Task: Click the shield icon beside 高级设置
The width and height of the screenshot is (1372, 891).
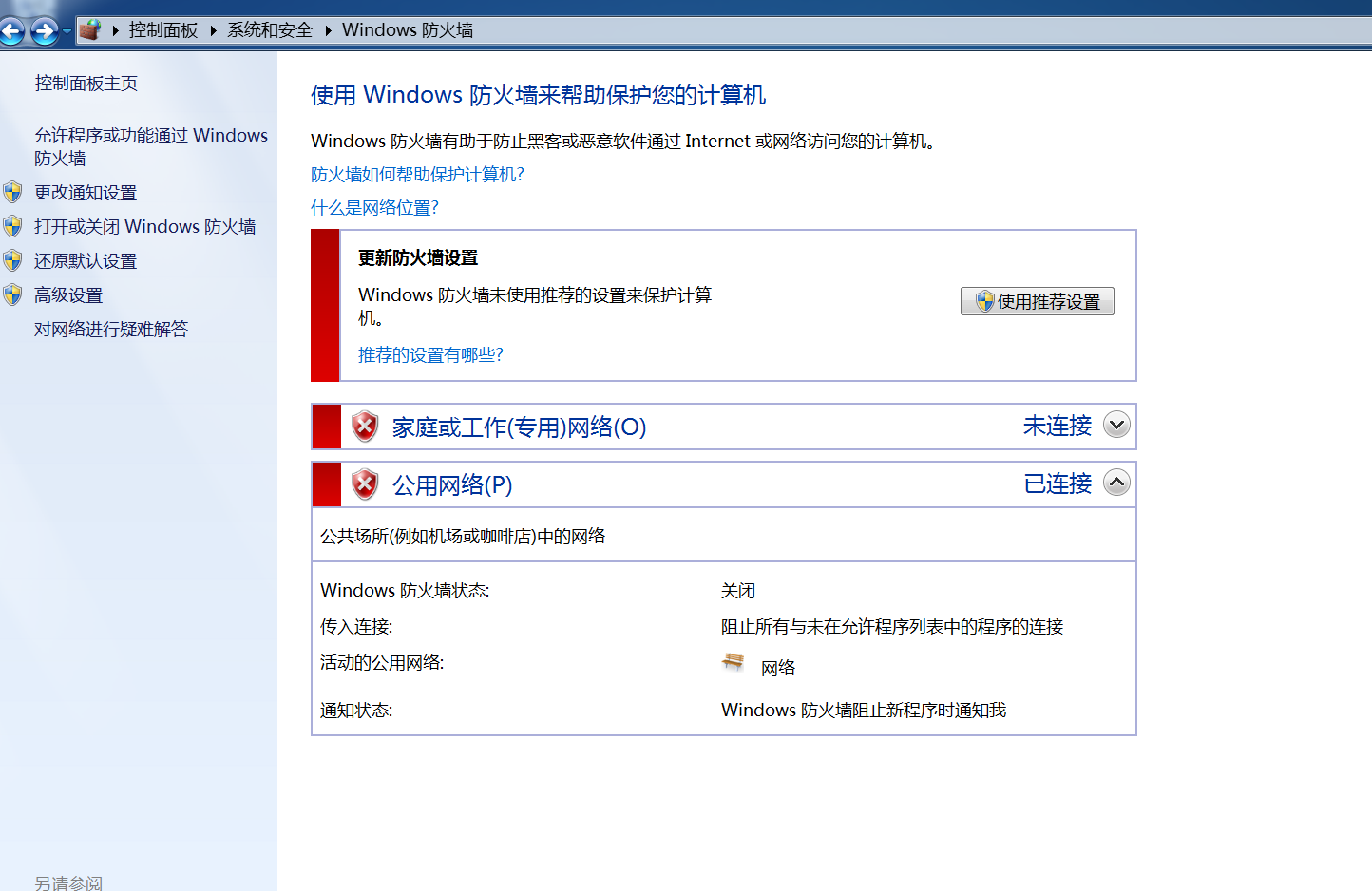Action: [13, 294]
